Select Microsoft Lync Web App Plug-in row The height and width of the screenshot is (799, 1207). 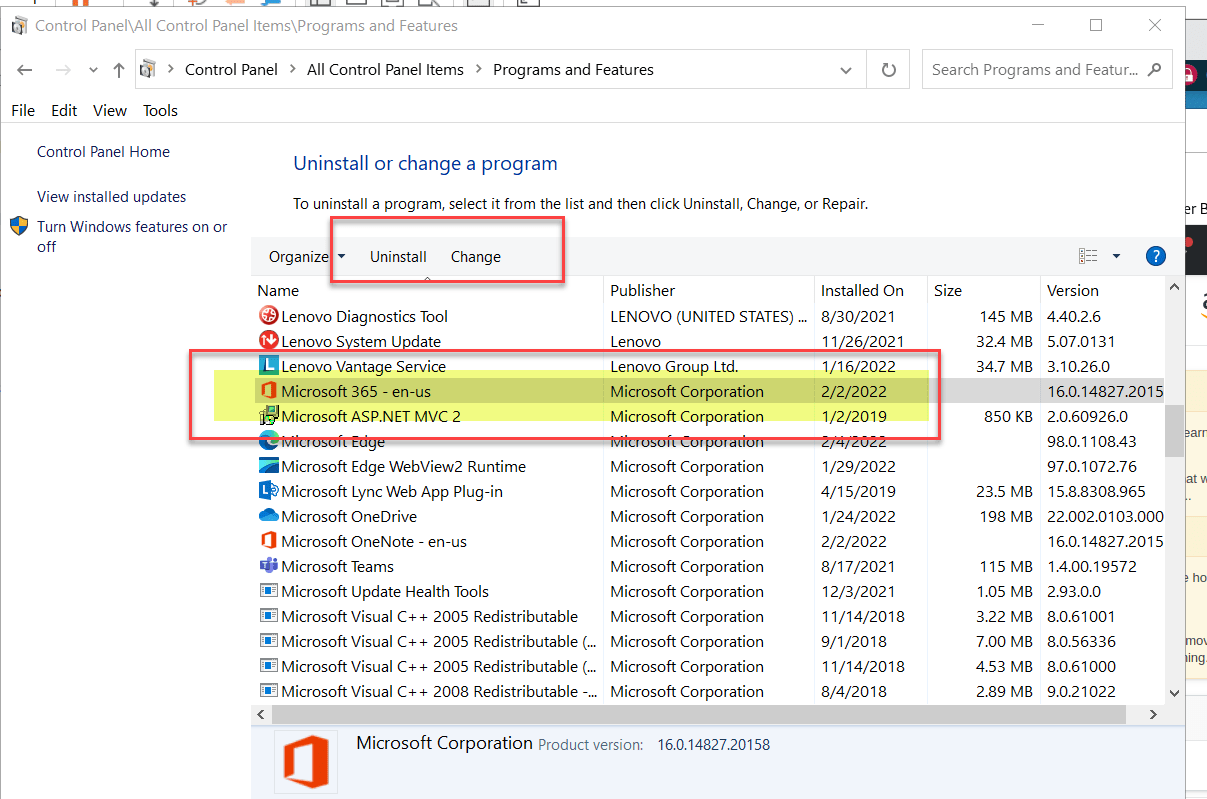point(709,491)
